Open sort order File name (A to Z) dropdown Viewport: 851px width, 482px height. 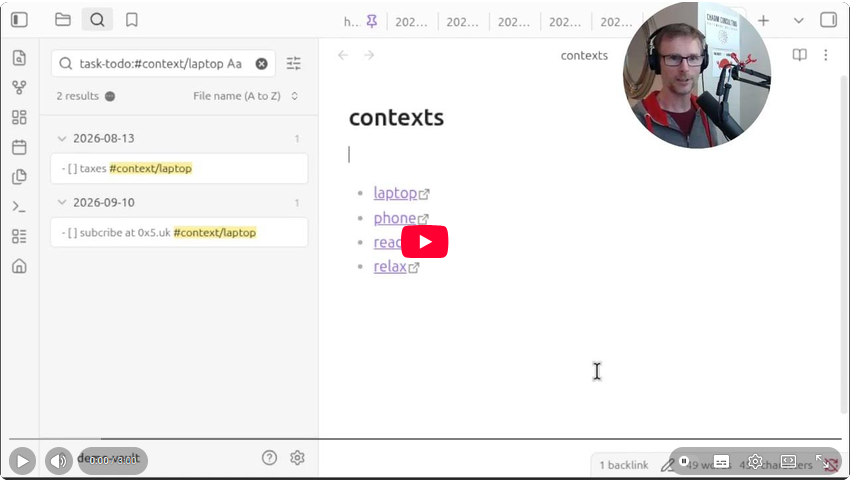[x=246, y=96]
